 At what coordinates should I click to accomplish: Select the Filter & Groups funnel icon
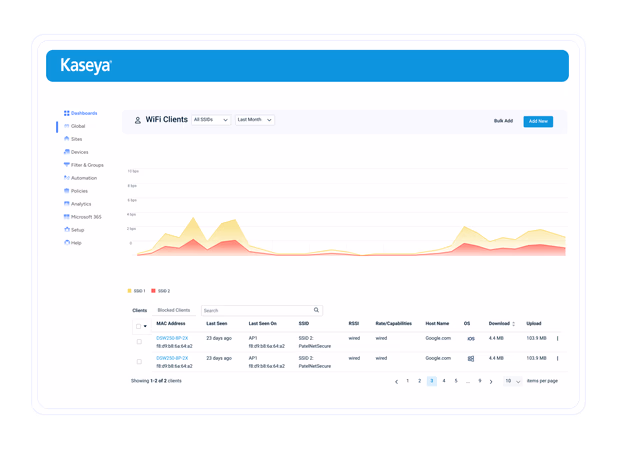point(67,165)
